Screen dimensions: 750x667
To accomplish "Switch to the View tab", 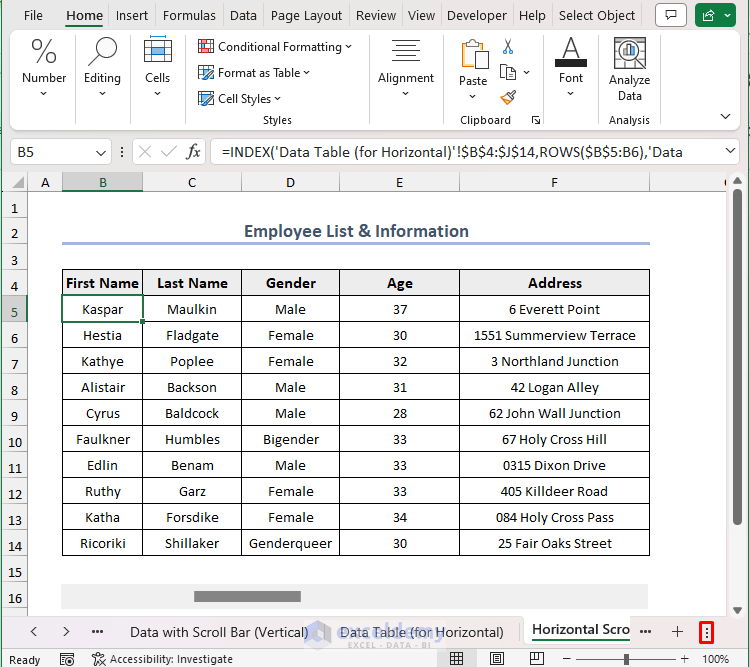I will (421, 15).
